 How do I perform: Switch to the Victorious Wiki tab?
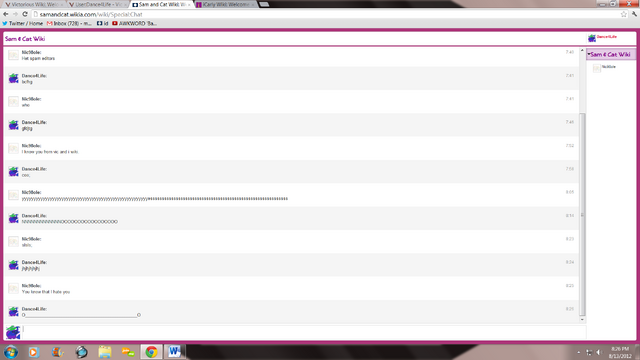(x=33, y=4)
